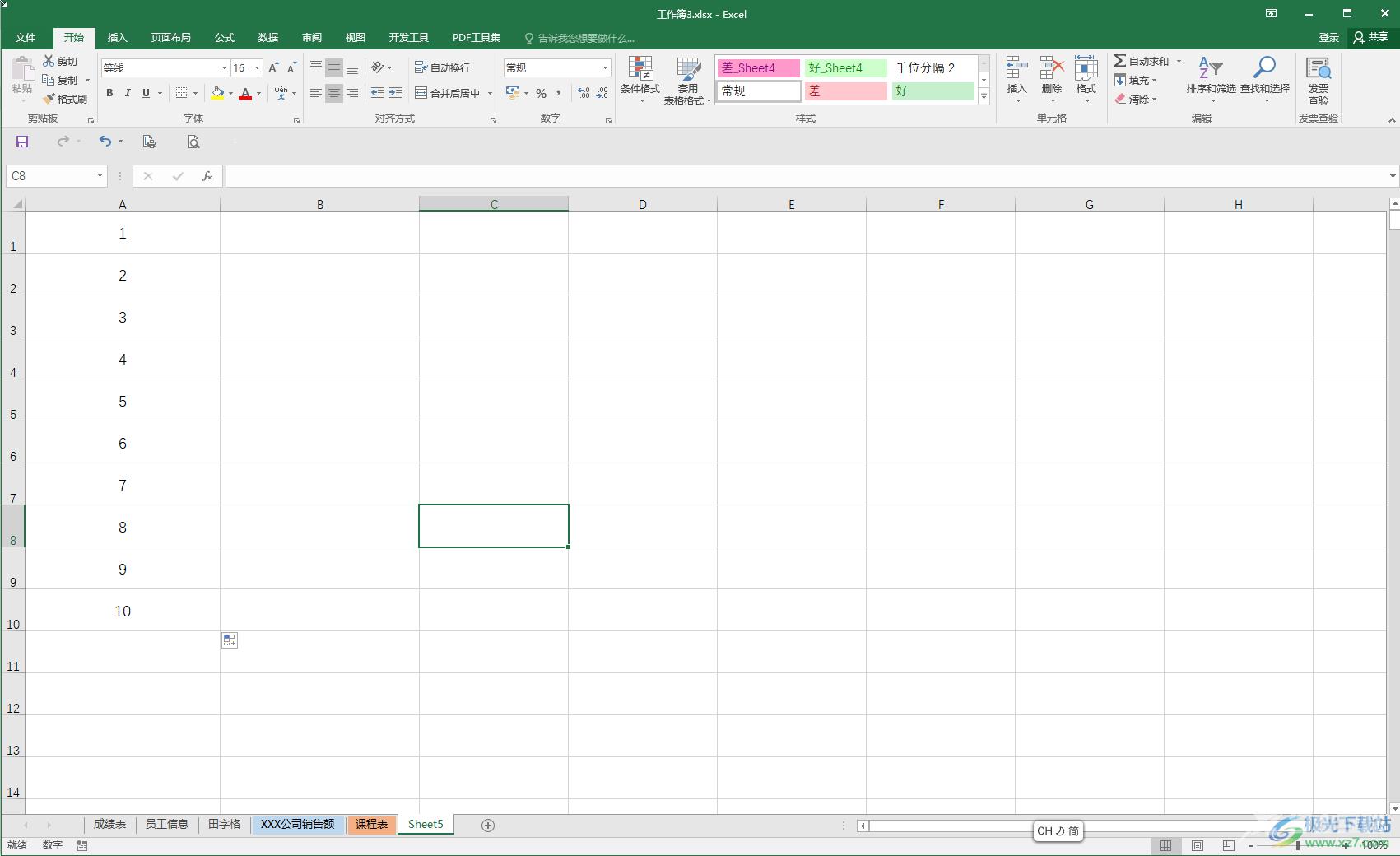1400x856 pixels.
Task: Click the Insert cells (插入) icon
Action: 1017,68
